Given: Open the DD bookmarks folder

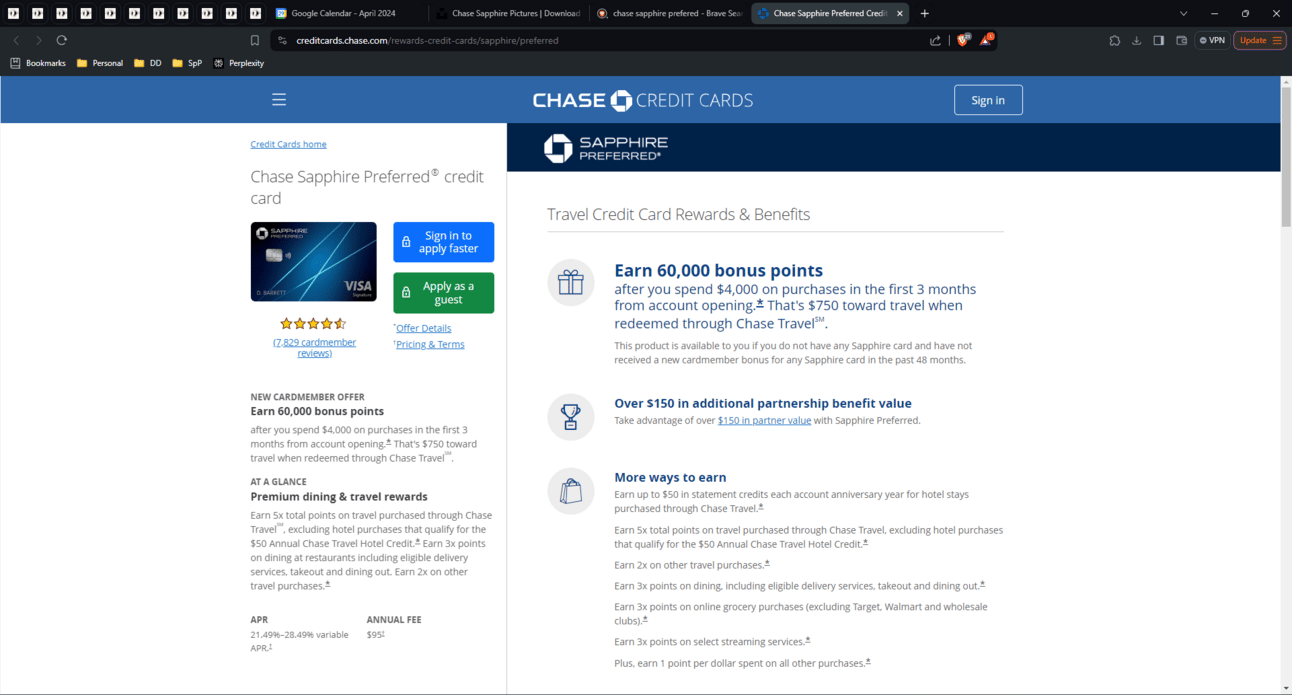Looking at the screenshot, I should pyautogui.click(x=148, y=63).
